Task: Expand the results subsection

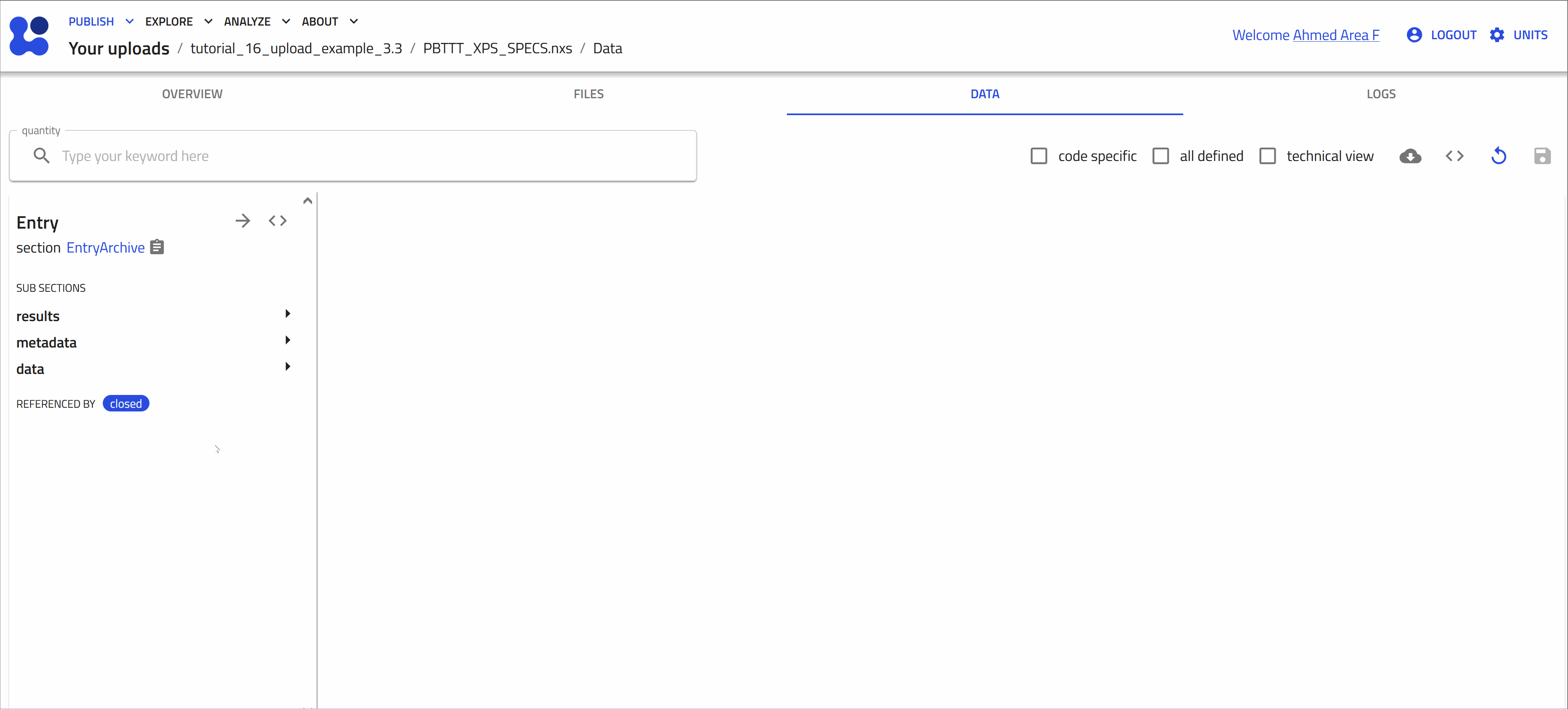Action: (152, 316)
